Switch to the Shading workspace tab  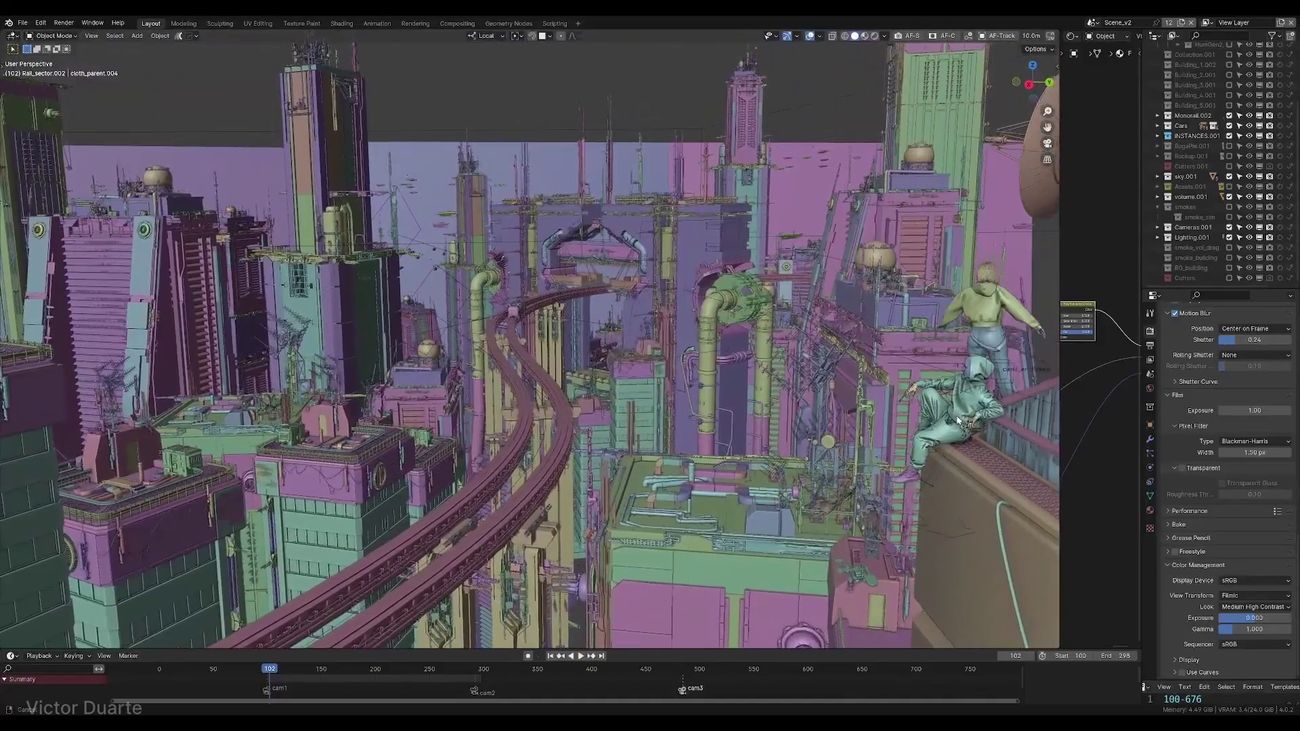point(342,23)
